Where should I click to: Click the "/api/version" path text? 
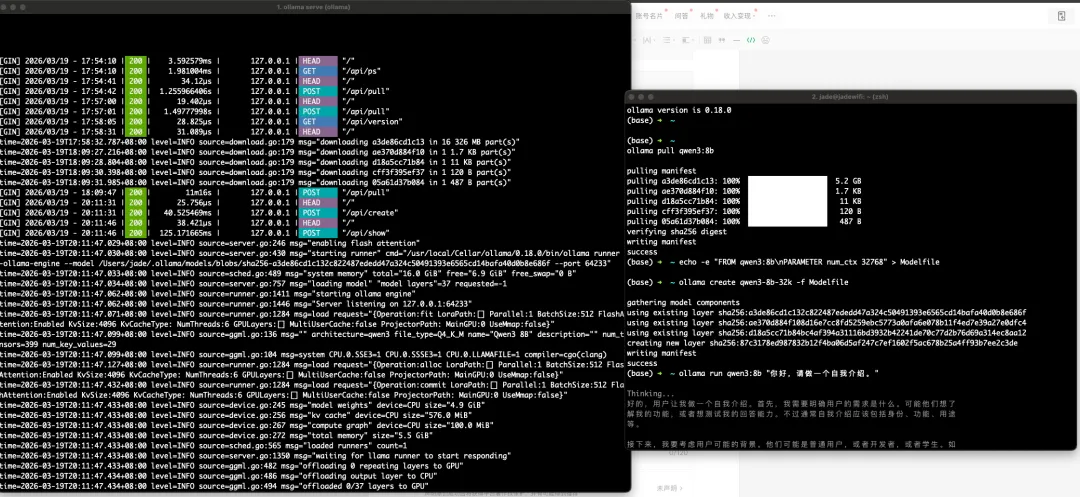[372, 121]
